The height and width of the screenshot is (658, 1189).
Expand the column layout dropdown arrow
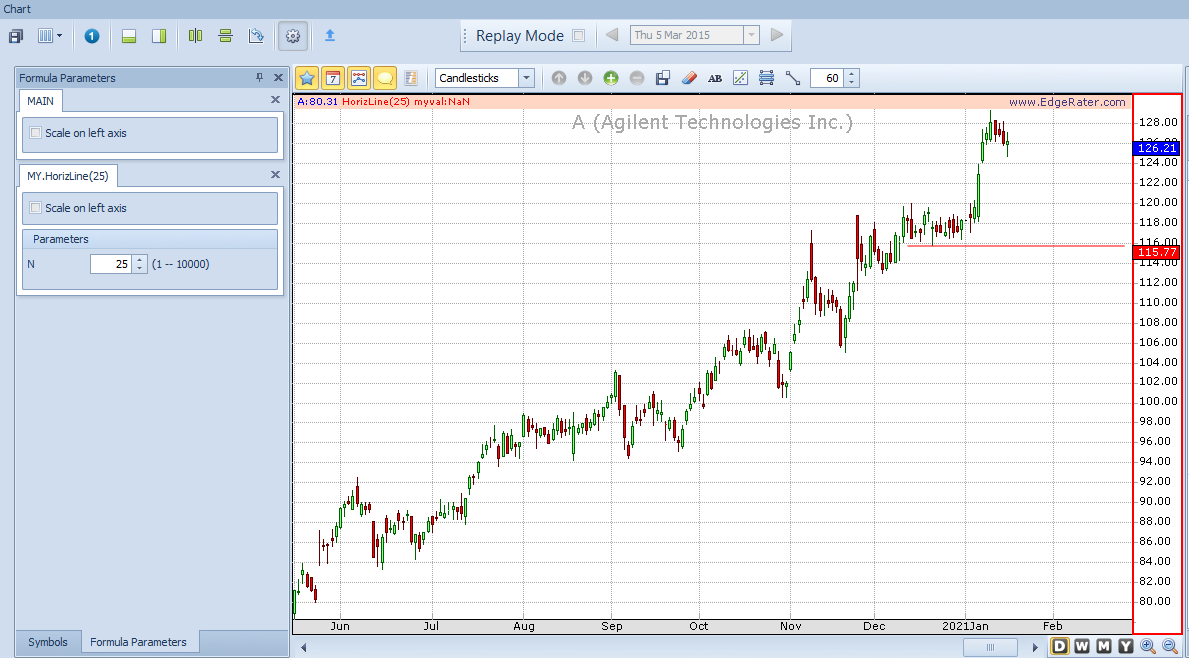pyautogui.click(x=59, y=36)
